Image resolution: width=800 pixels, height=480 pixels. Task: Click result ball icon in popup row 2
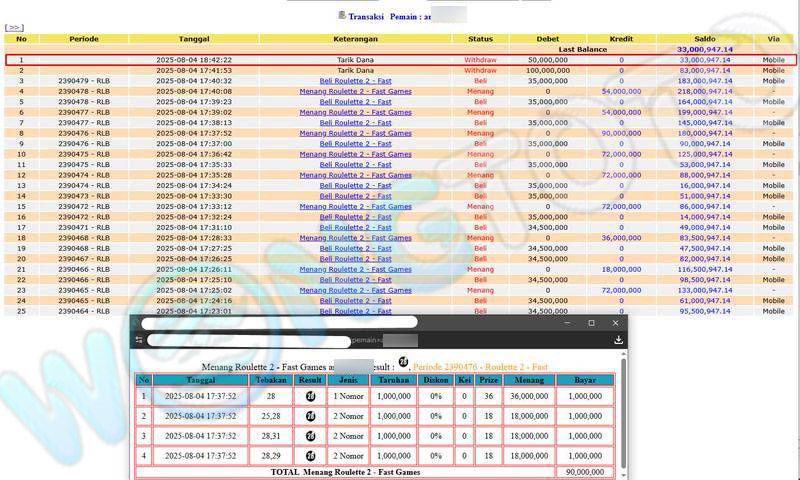(310, 416)
